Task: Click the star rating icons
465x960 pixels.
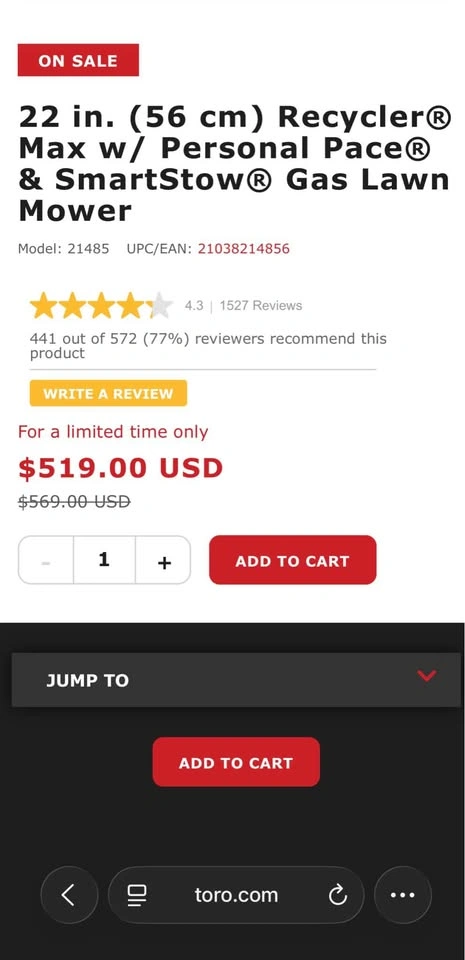Action: pyautogui.click(x=102, y=306)
